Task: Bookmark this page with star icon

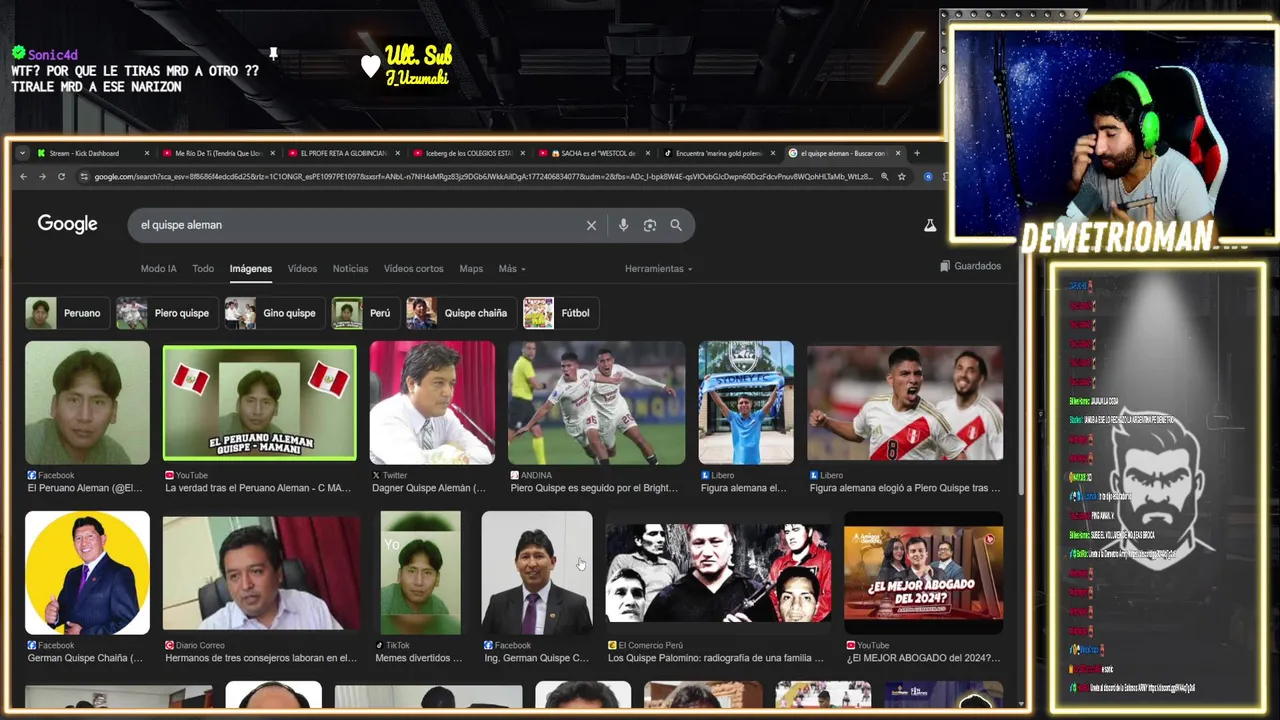Action: point(901,177)
